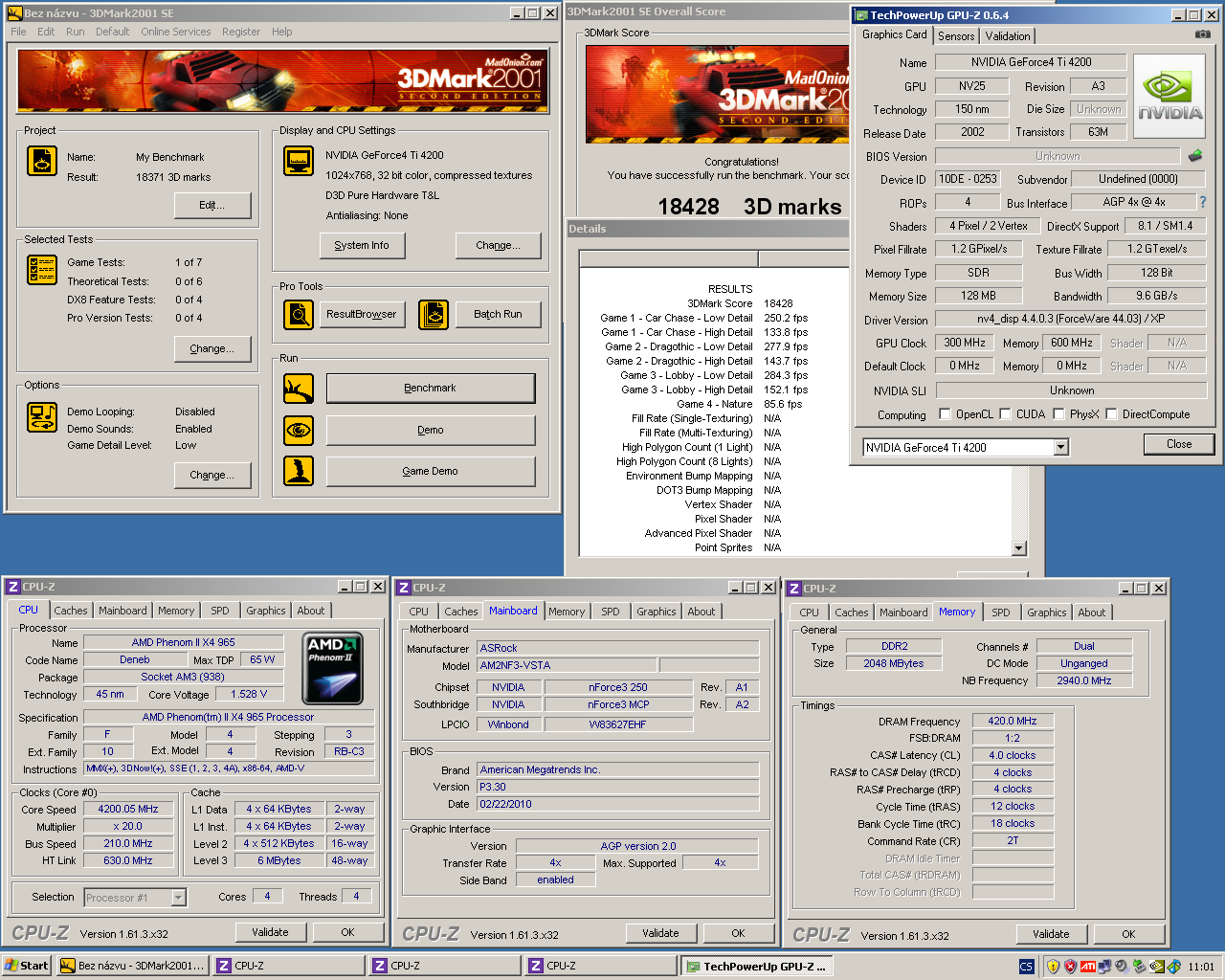The height and width of the screenshot is (980, 1225).
Task: Click the GPU-Z screenshot camera icon
Action: pyautogui.click(x=1203, y=34)
